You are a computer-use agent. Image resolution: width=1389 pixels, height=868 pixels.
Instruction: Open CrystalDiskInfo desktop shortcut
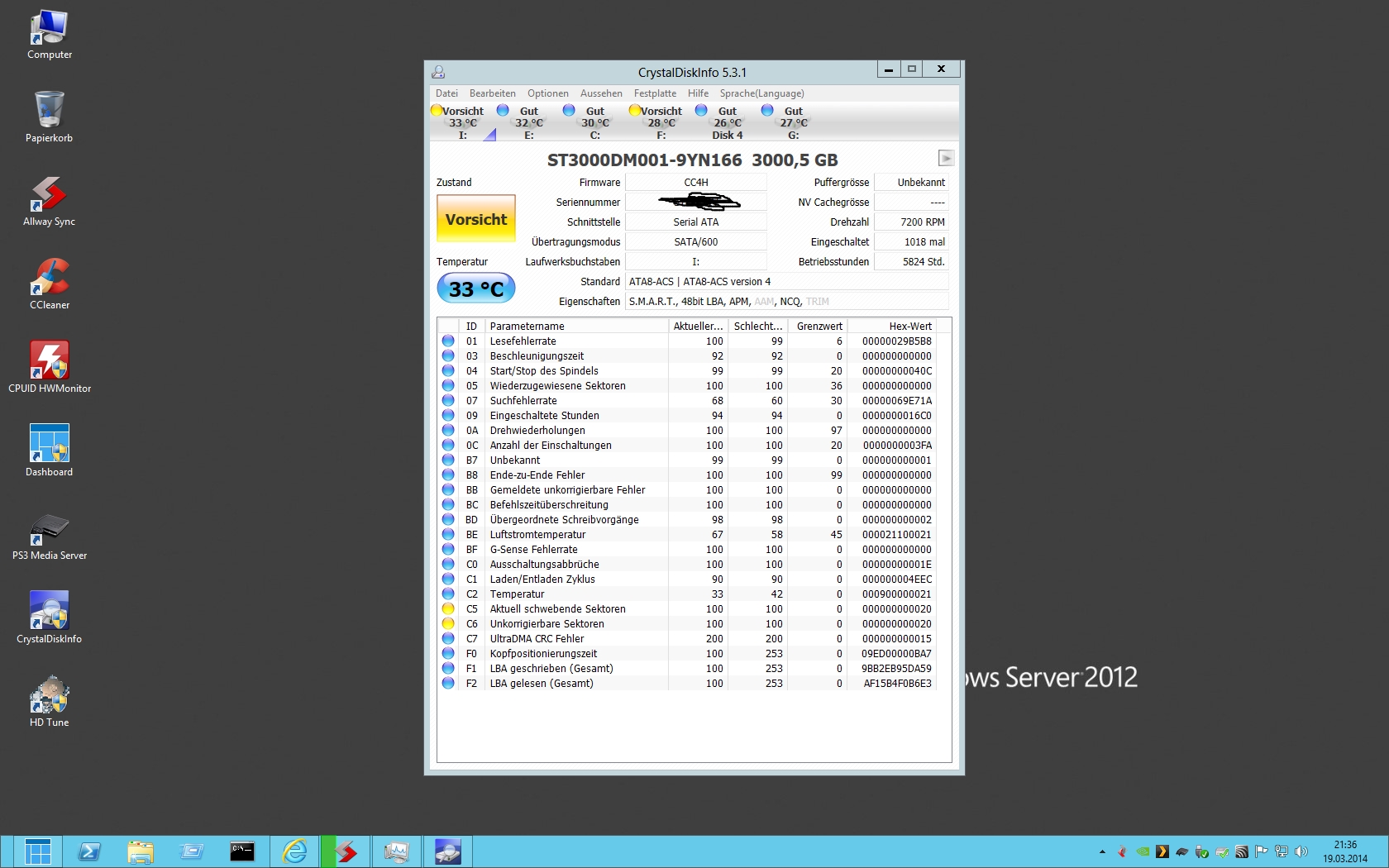tap(49, 618)
